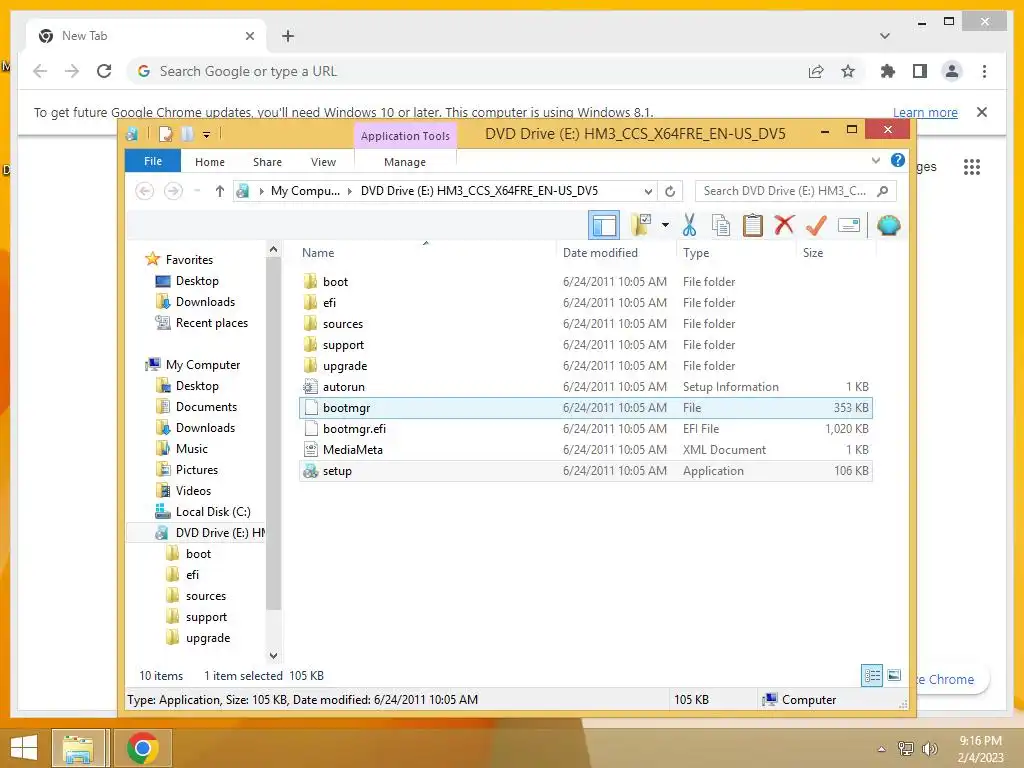Click navigation pane scrollbar down arrow
1024x768 pixels.
(x=273, y=656)
